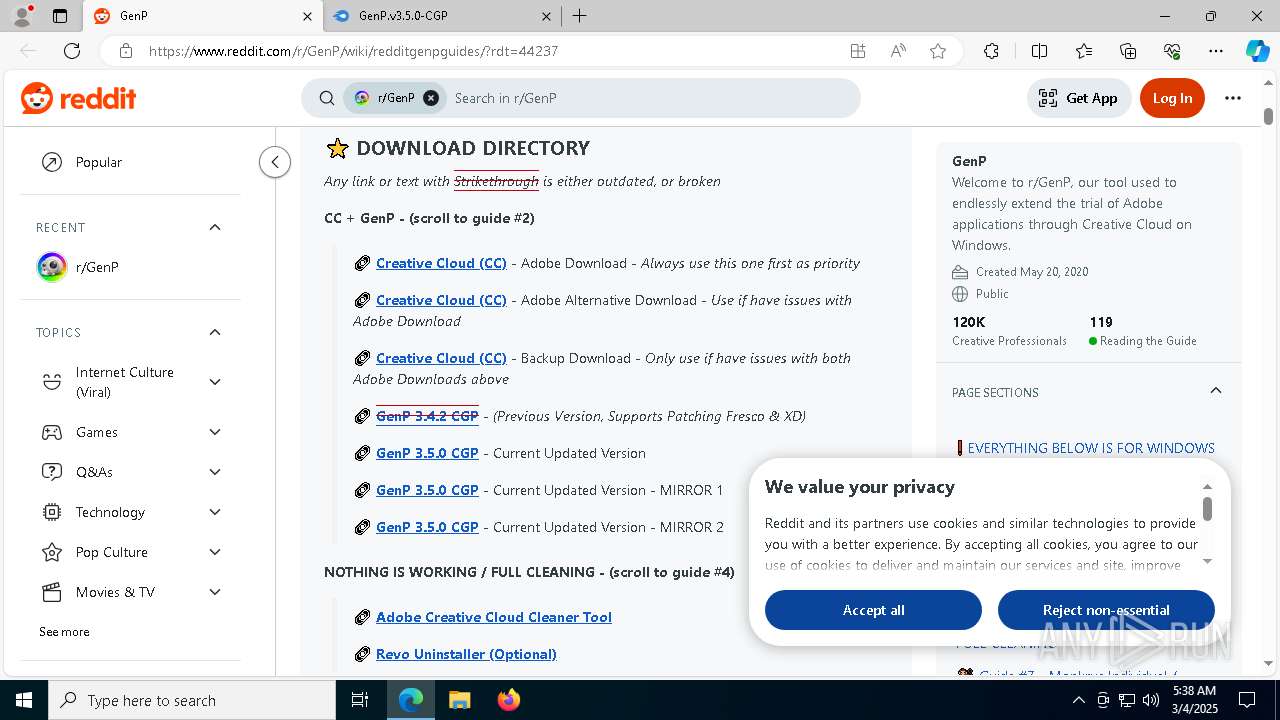Open Copilot sidebar icon
This screenshot has width=1280, height=720.
tap(1257, 51)
